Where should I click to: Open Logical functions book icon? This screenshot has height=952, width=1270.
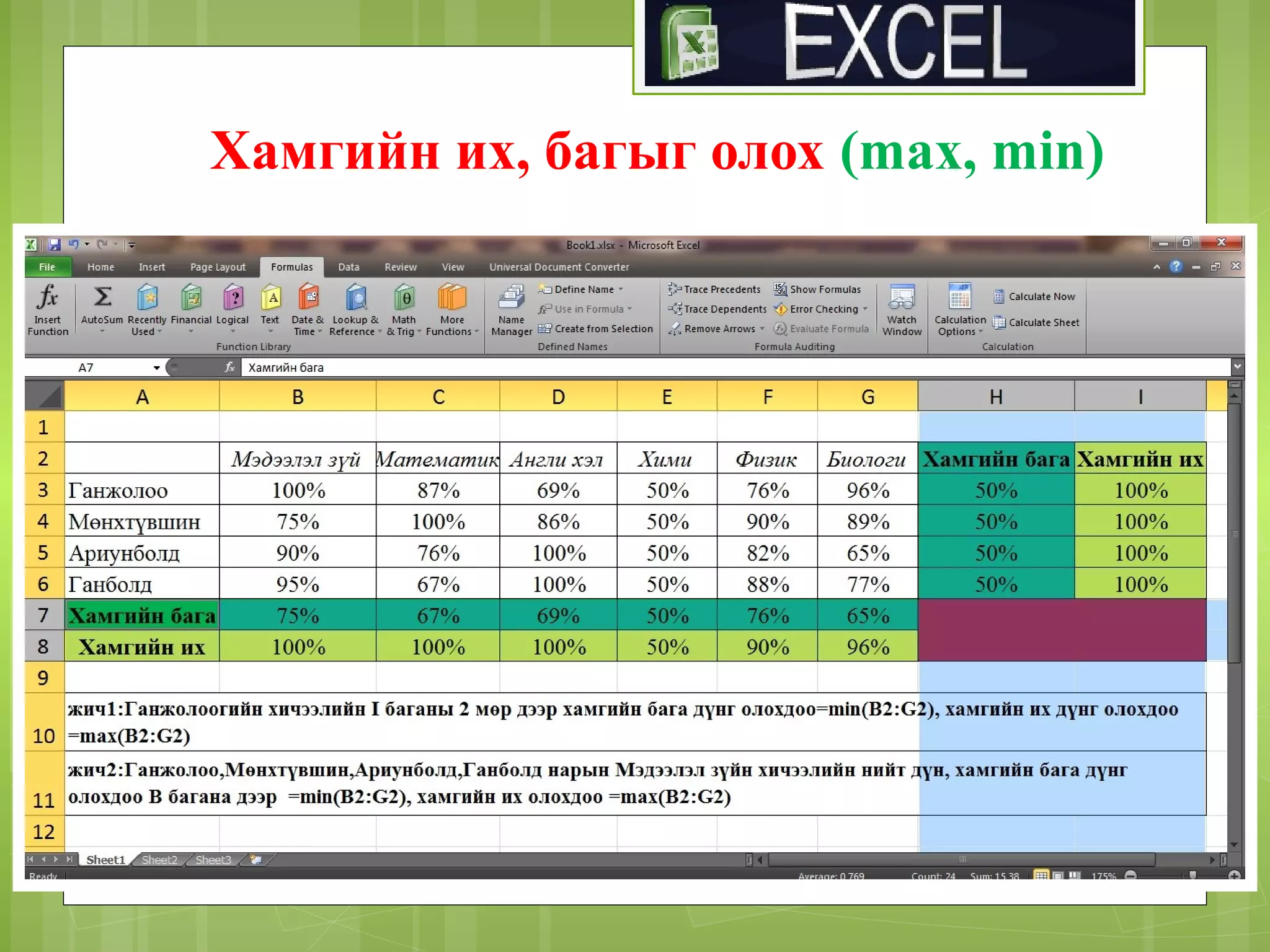233,309
